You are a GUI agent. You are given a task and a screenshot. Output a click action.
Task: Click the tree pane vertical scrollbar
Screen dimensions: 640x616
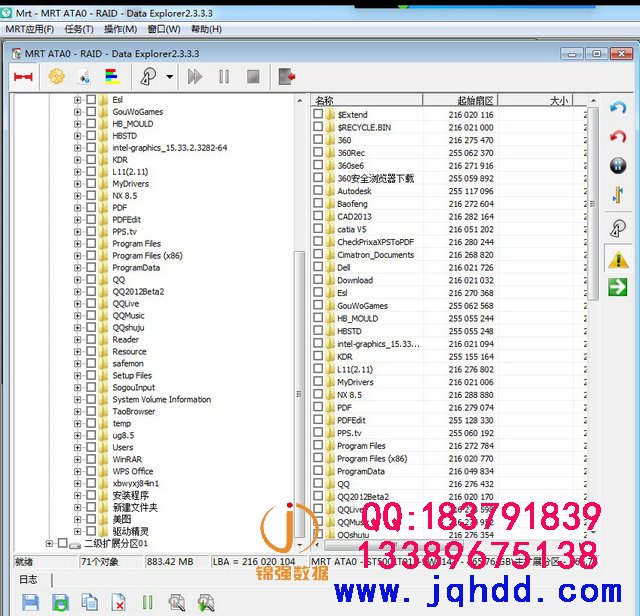point(300,394)
